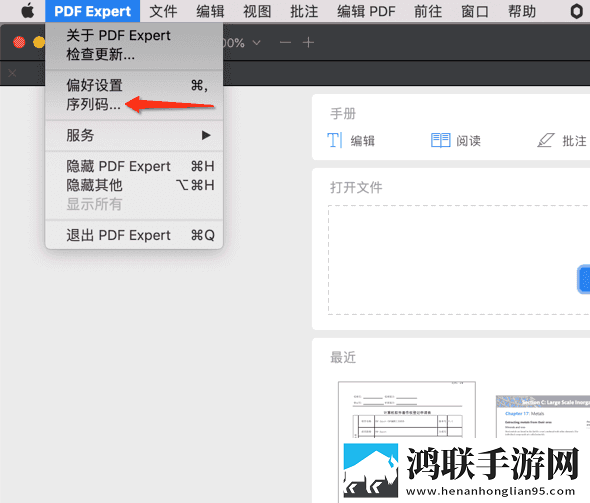
Task: Select 退出 PDF Expert
Action: pos(134,235)
